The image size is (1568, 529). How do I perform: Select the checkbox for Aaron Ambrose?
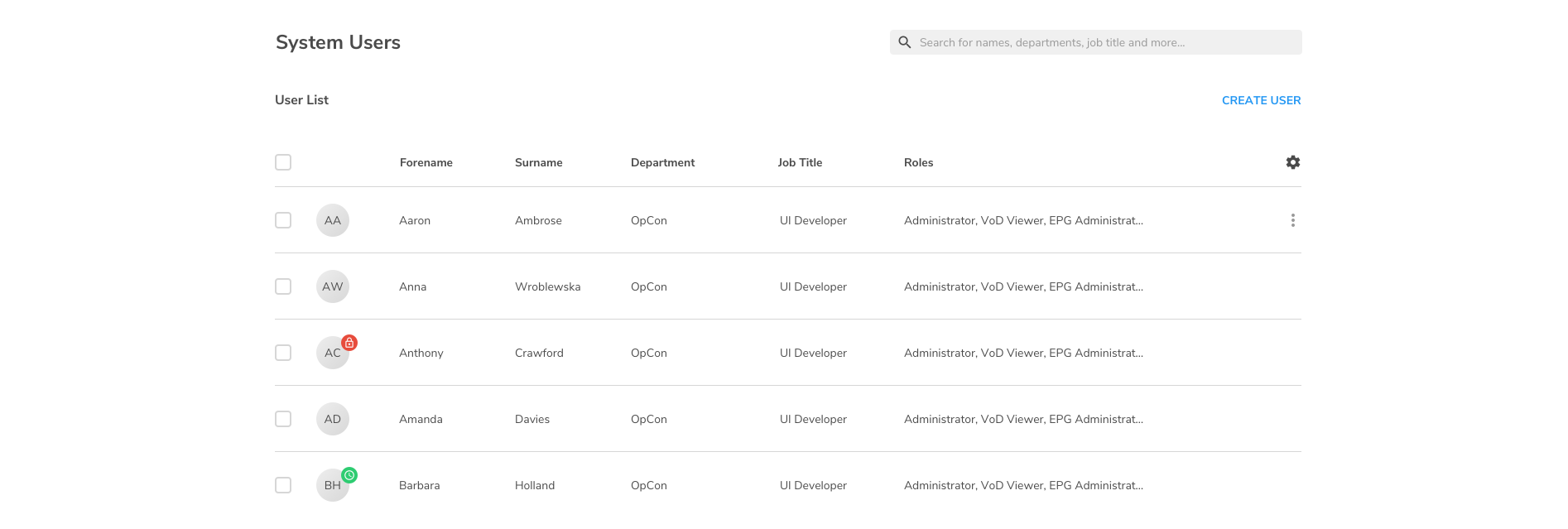click(283, 220)
